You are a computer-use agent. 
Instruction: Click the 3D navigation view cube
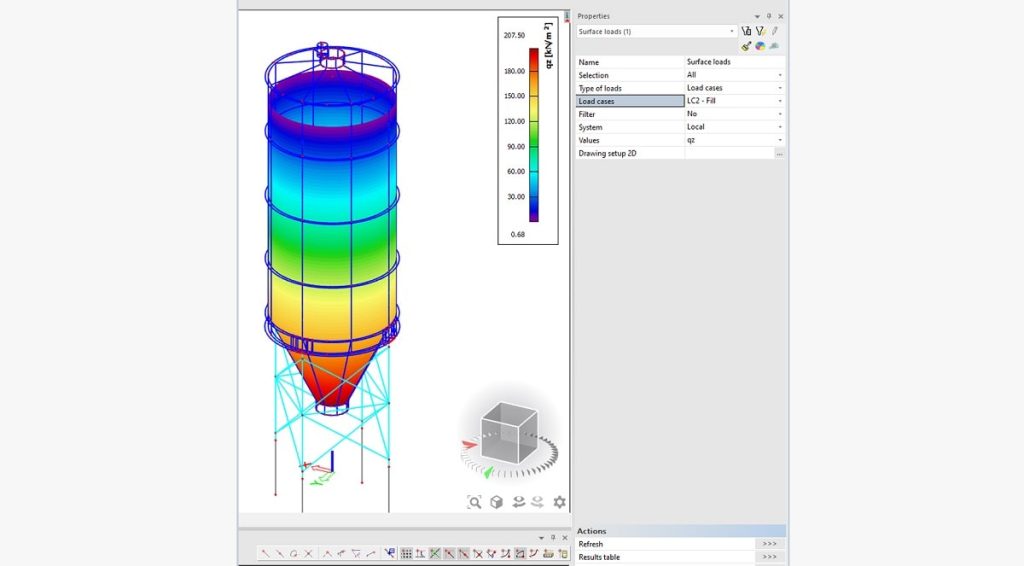pos(509,432)
